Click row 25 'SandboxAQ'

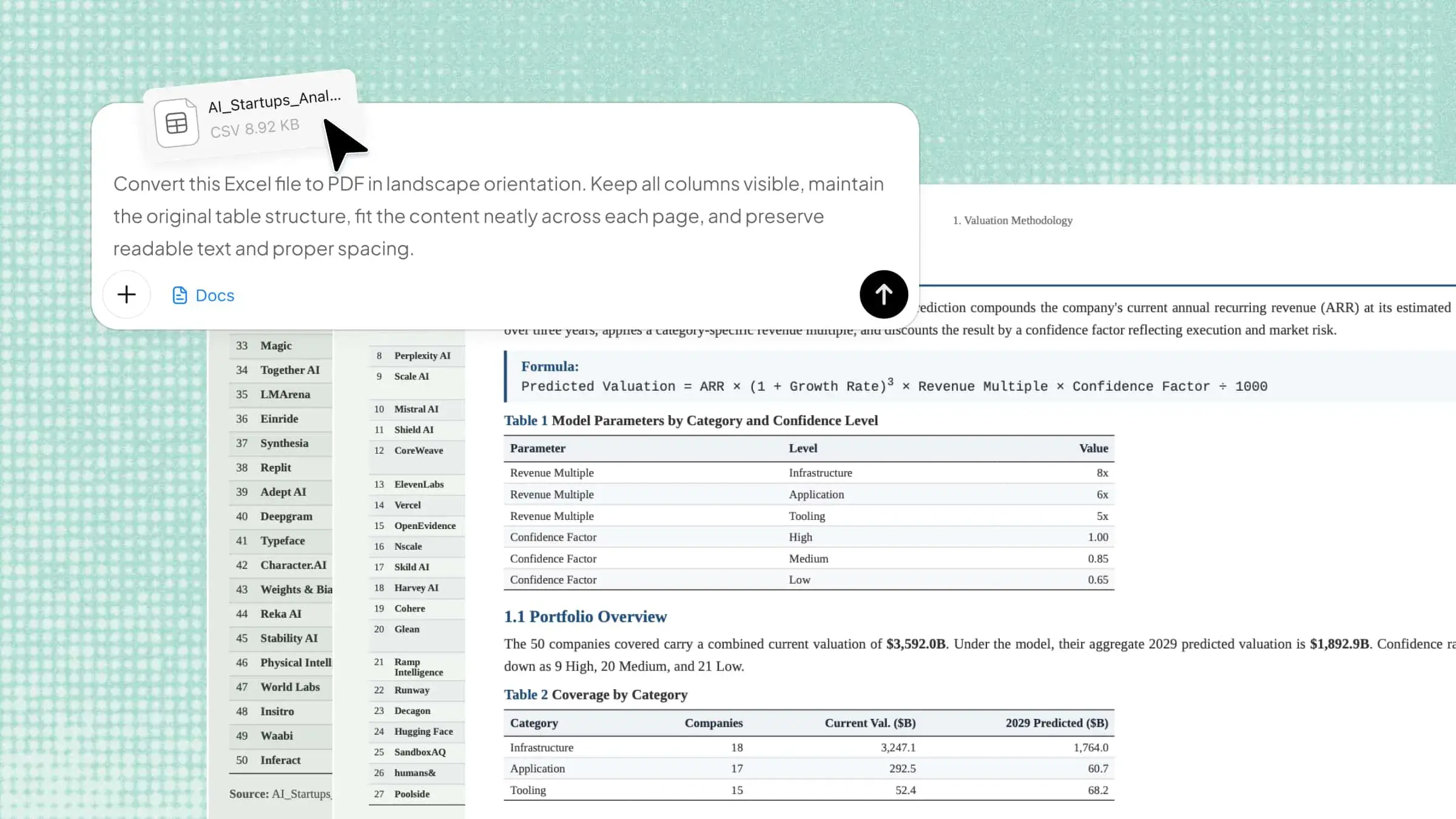click(x=417, y=752)
